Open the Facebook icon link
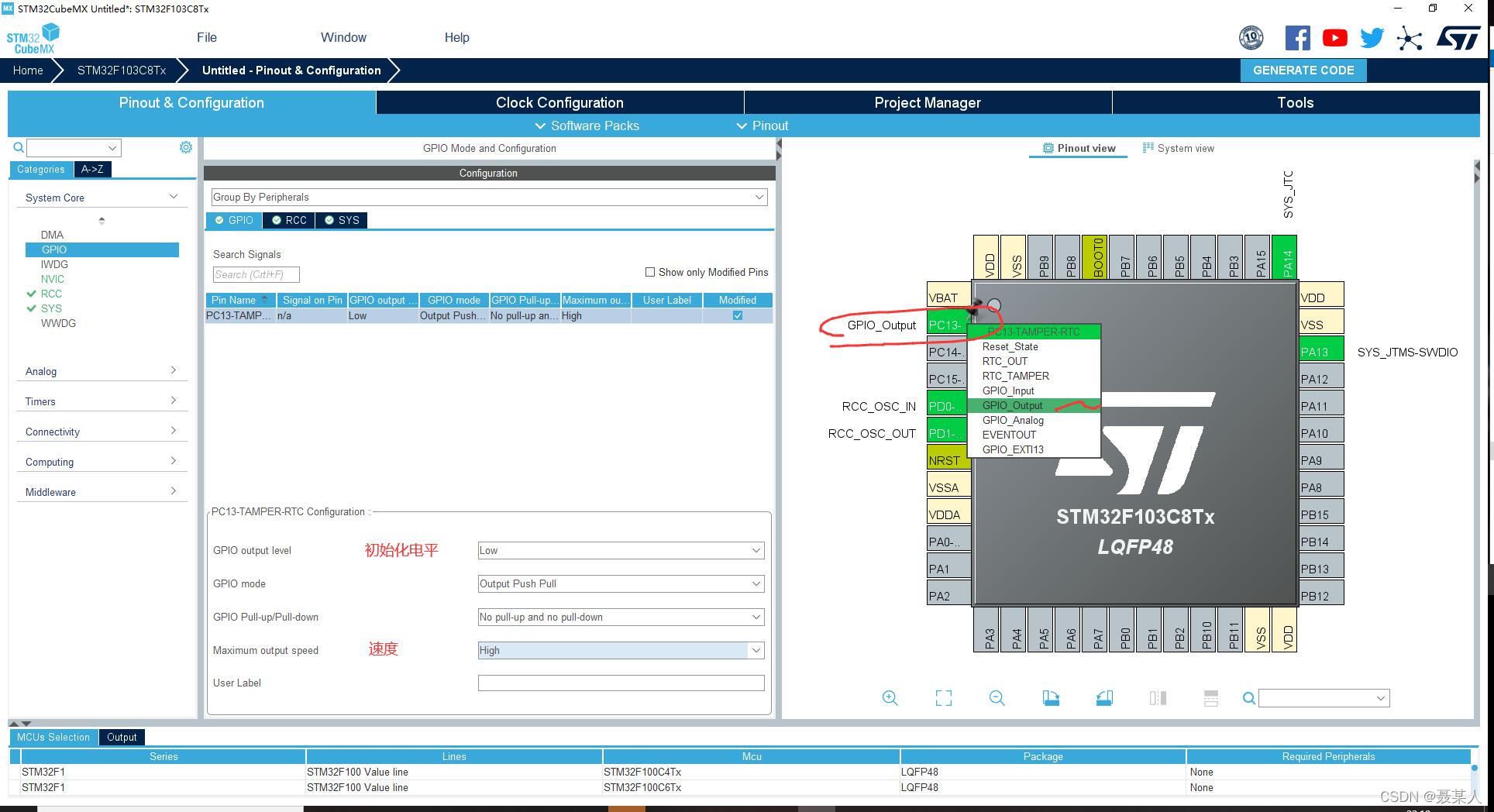The width and height of the screenshot is (1494, 812). click(x=1298, y=38)
